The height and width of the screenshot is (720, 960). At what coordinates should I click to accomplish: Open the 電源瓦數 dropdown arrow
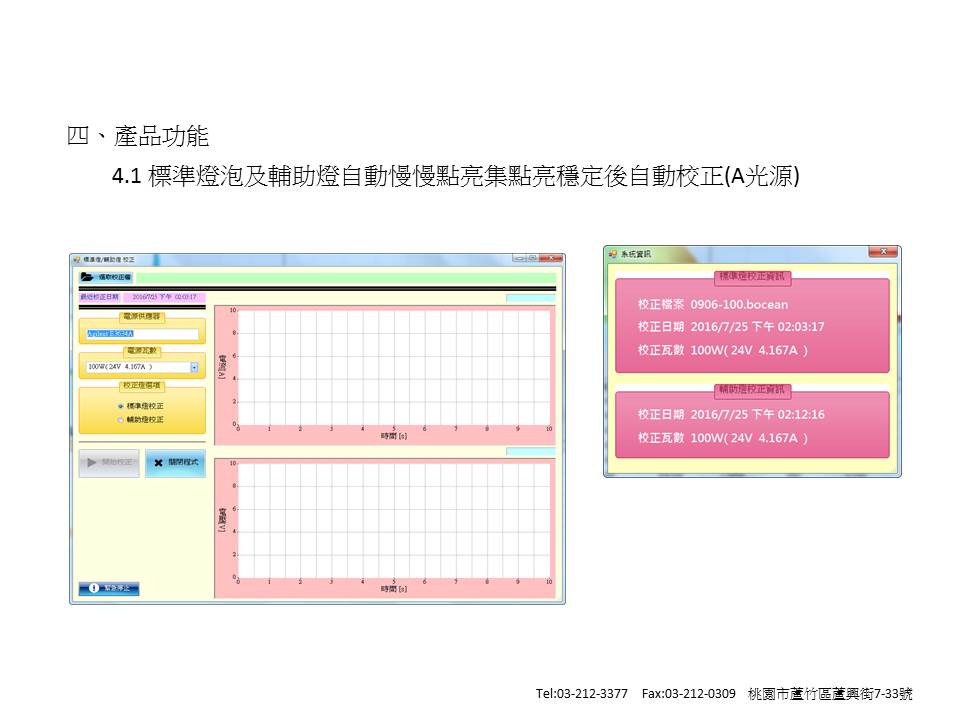(194, 367)
